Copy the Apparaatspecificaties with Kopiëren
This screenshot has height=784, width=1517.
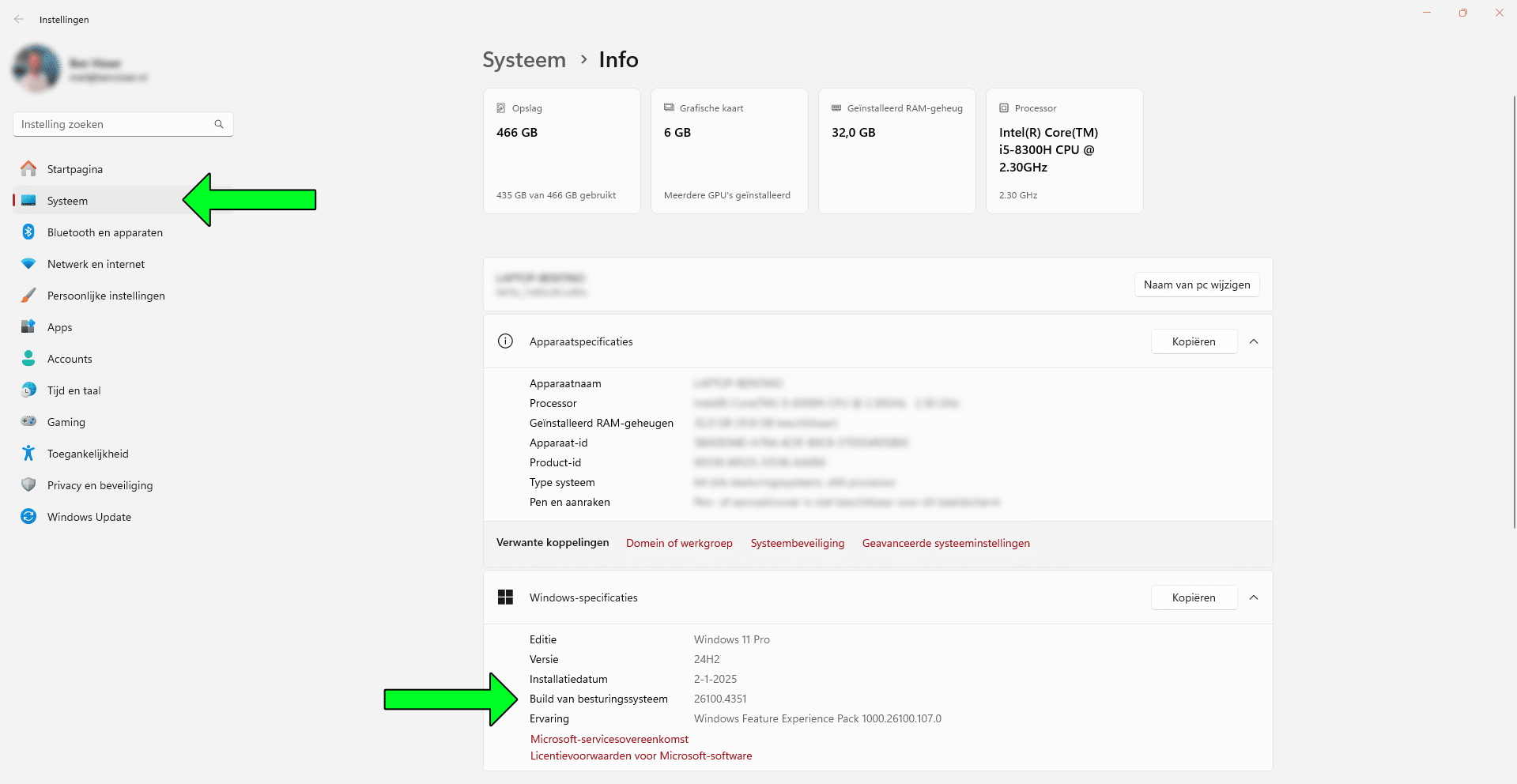[x=1194, y=341]
